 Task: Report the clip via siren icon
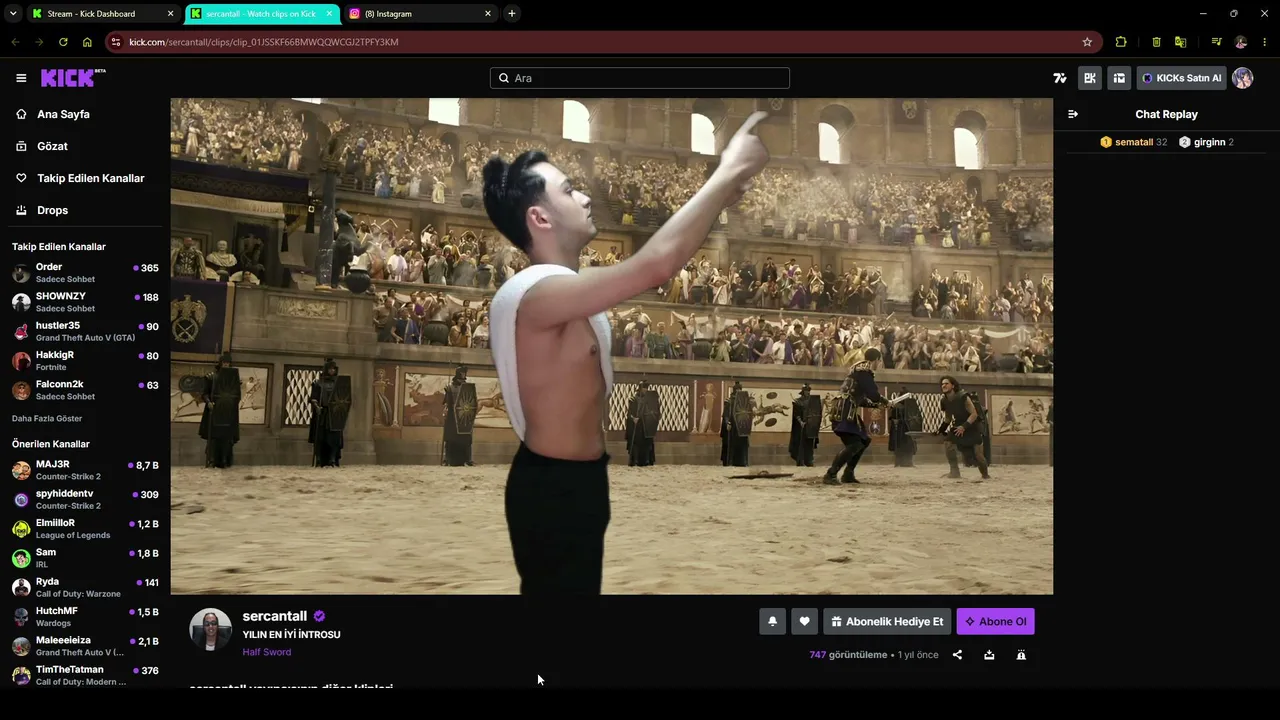1021,655
